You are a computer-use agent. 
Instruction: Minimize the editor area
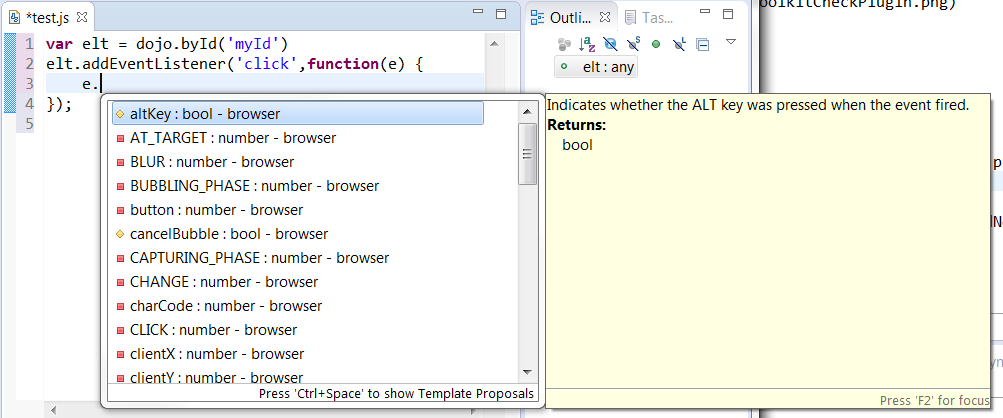tap(477, 12)
